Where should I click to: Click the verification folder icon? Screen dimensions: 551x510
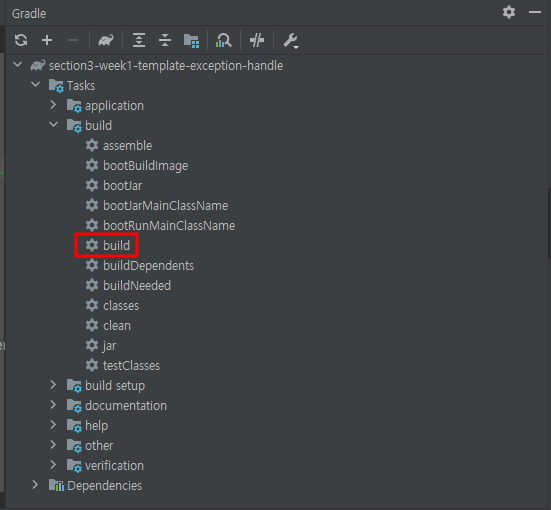pyautogui.click(x=74, y=466)
